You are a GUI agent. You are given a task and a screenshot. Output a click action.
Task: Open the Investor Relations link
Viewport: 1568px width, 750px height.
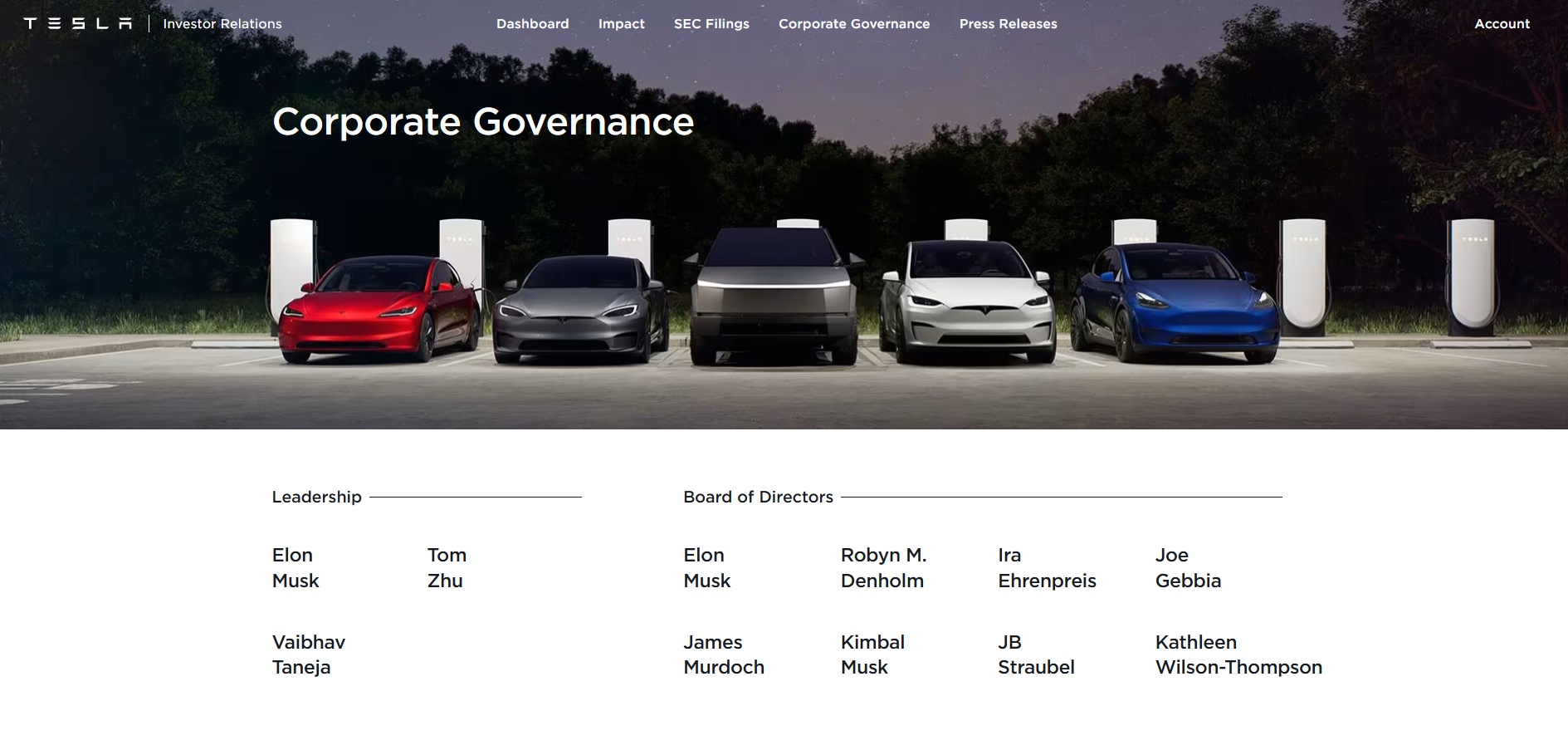coord(222,24)
